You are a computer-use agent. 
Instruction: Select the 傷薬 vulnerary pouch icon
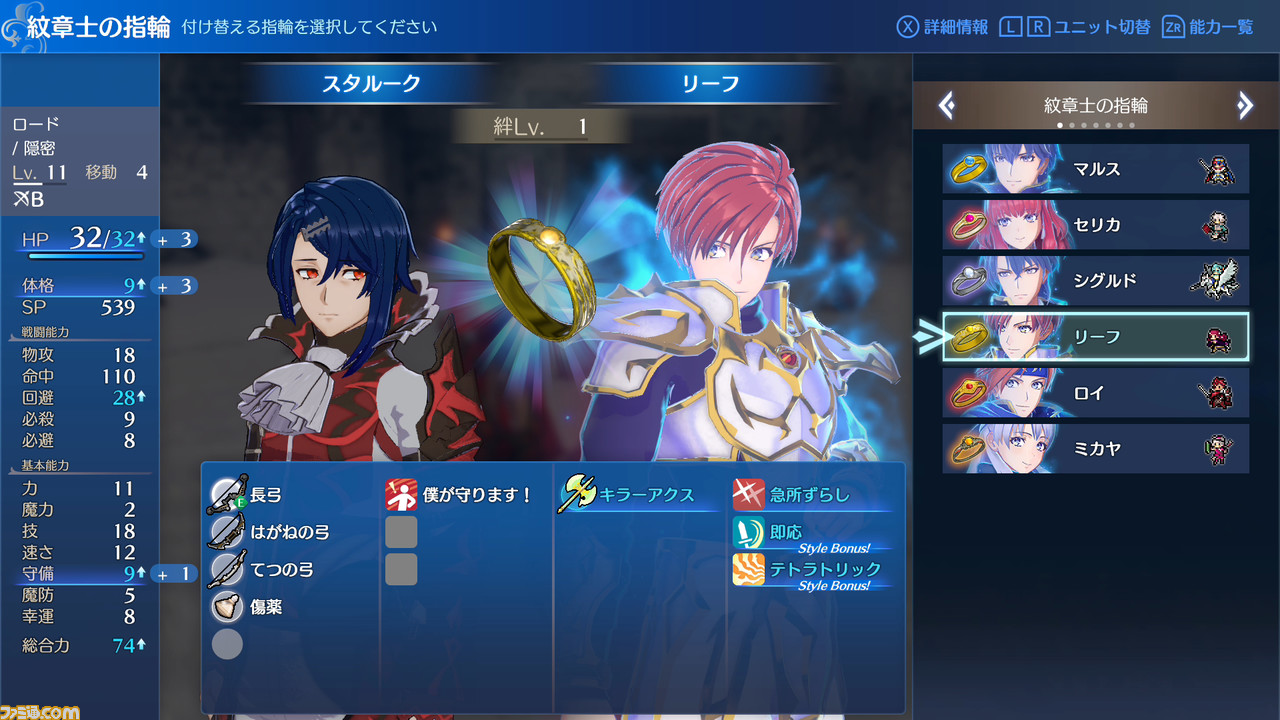[x=227, y=606]
